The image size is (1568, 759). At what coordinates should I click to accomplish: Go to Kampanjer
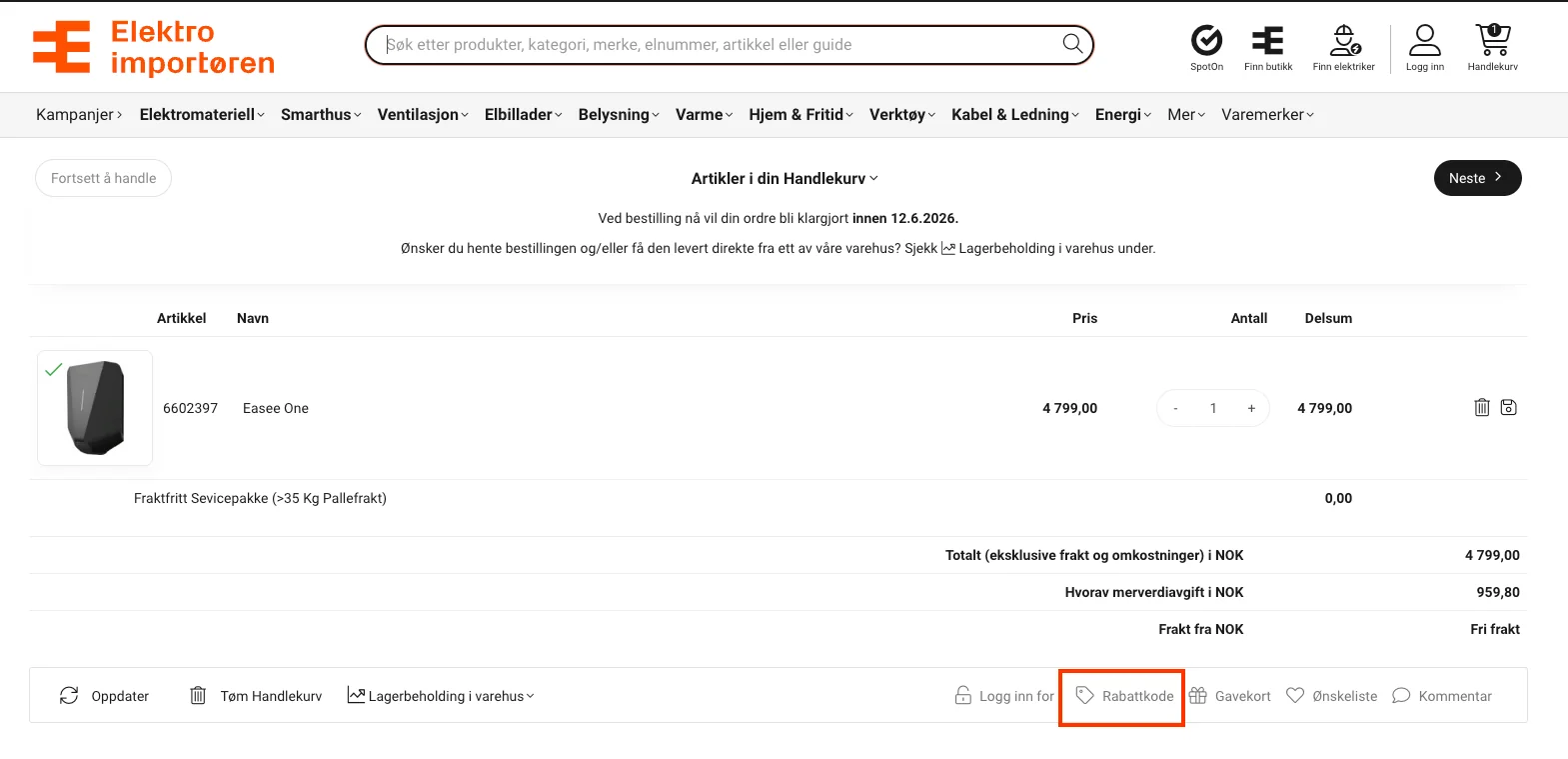point(79,115)
